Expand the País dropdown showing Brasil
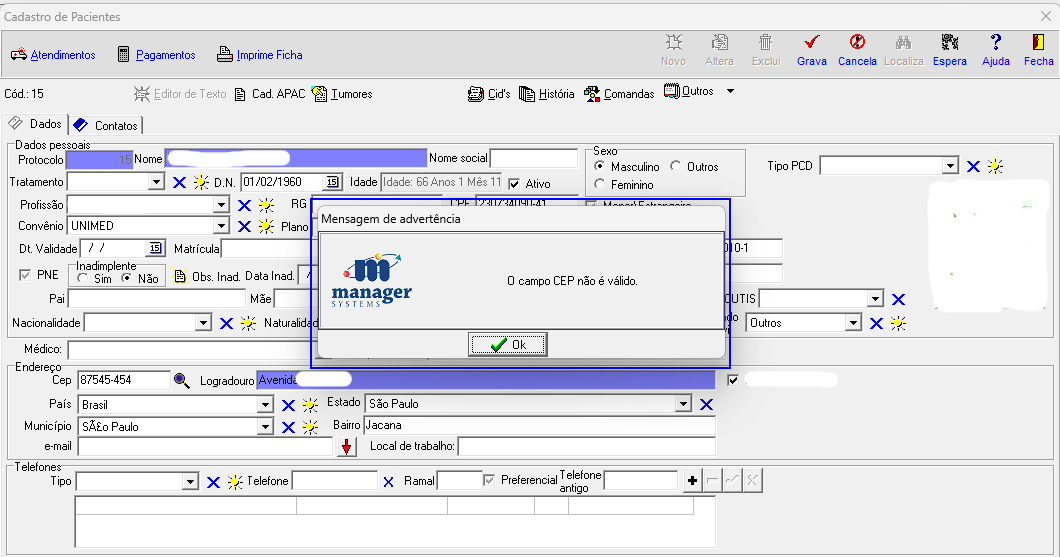Viewport: 1060px width, 557px height. tap(264, 405)
